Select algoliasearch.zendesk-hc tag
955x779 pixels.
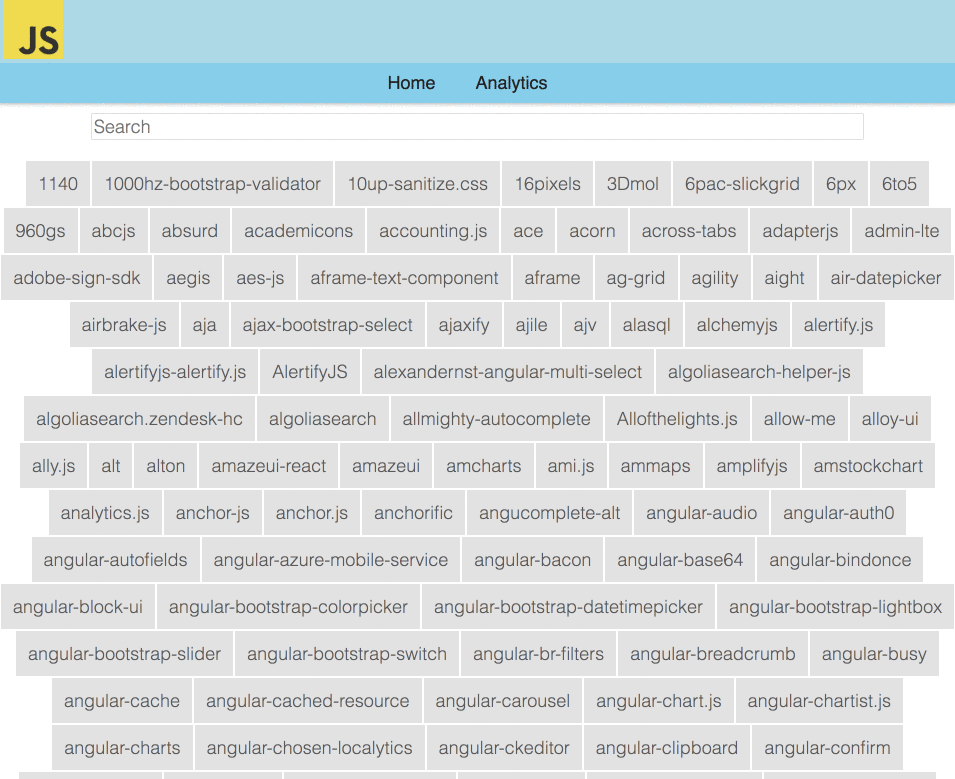[139, 418]
